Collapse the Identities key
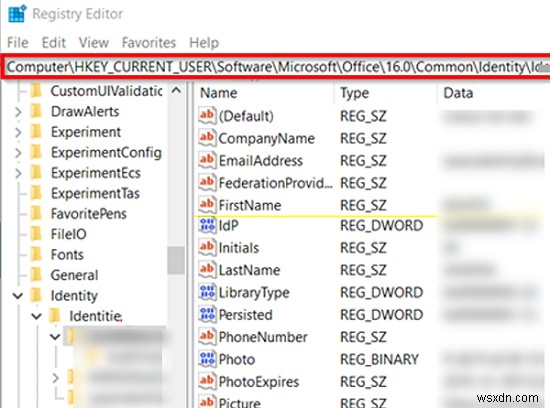 coord(36,316)
